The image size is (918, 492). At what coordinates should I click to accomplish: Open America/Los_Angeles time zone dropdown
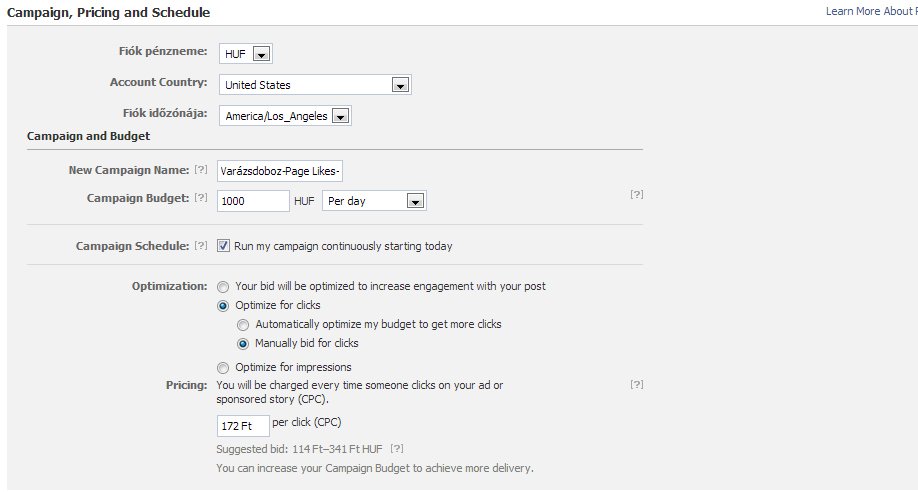[340, 116]
